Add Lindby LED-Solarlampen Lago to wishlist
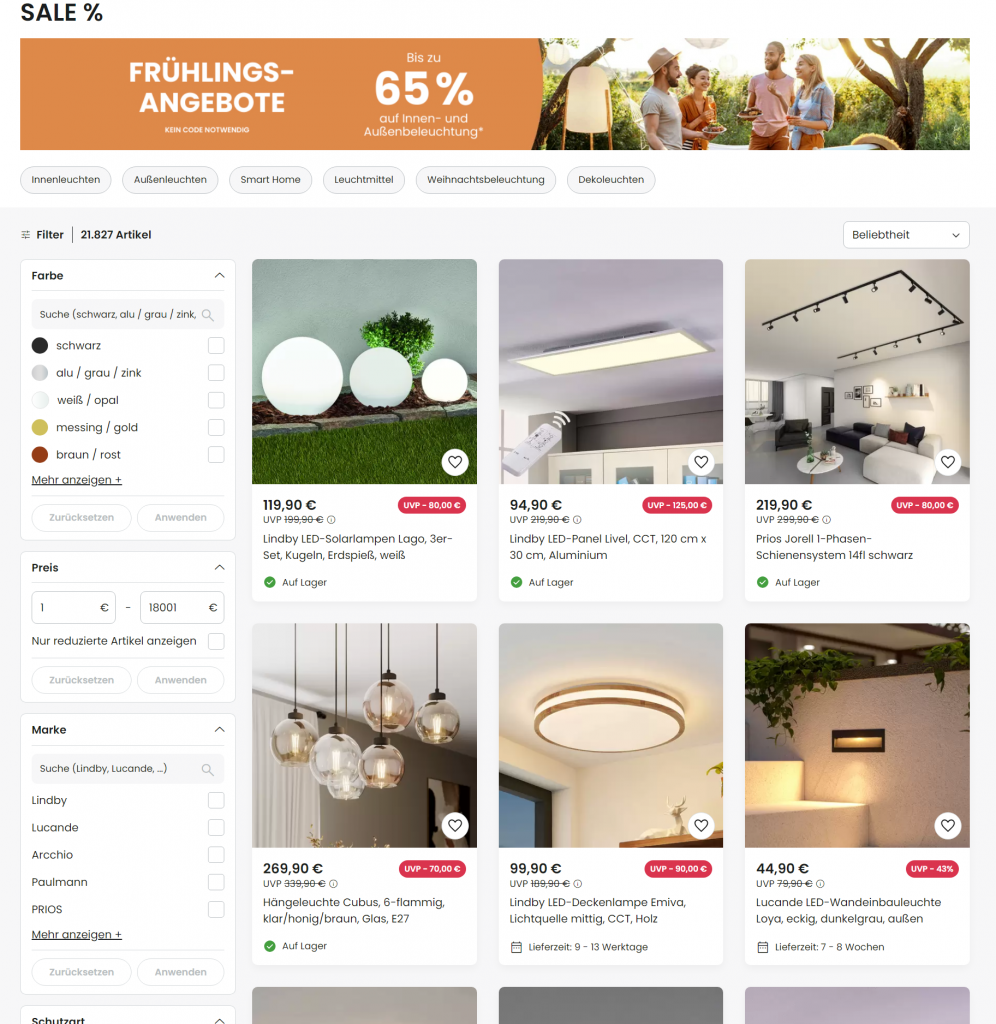The image size is (996, 1024). tap(455, 462)
